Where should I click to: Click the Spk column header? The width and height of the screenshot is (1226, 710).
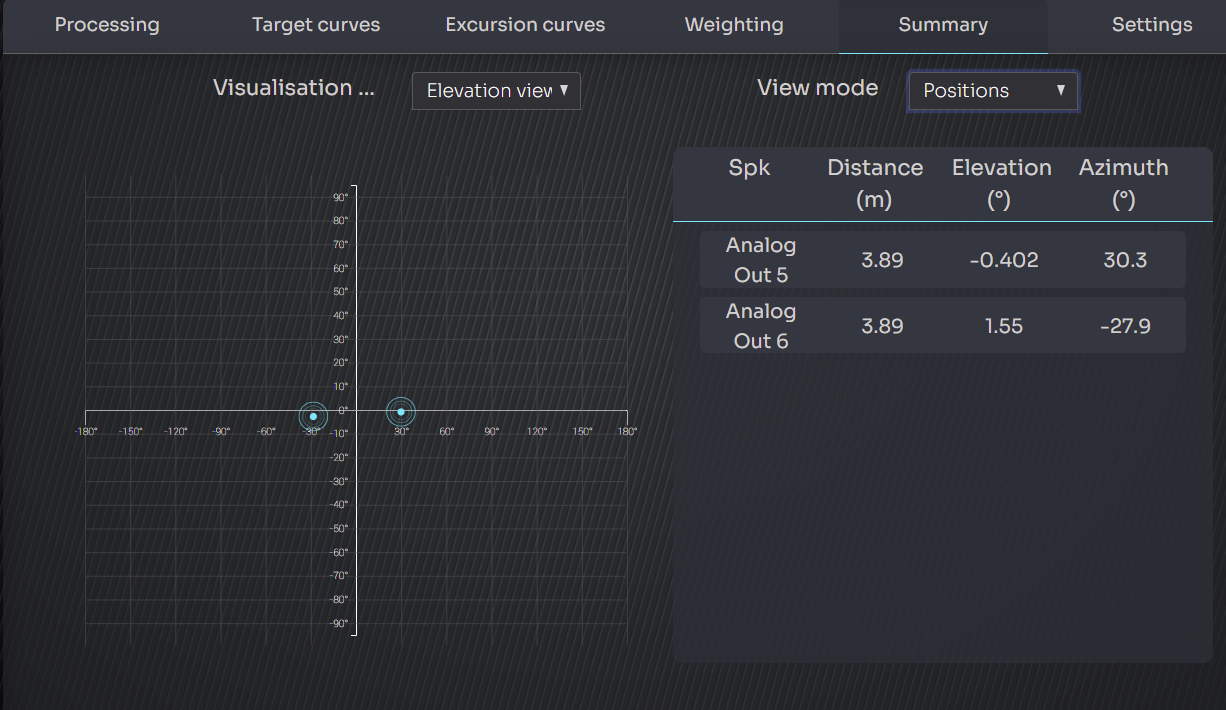pos(749,168)
